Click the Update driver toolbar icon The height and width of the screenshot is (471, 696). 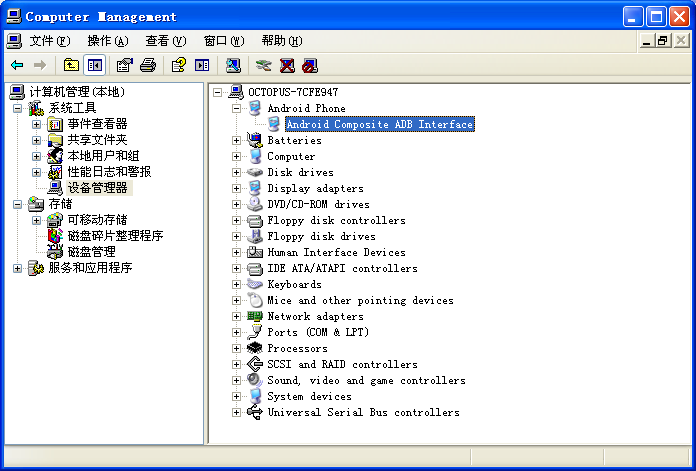click(264, 66)
